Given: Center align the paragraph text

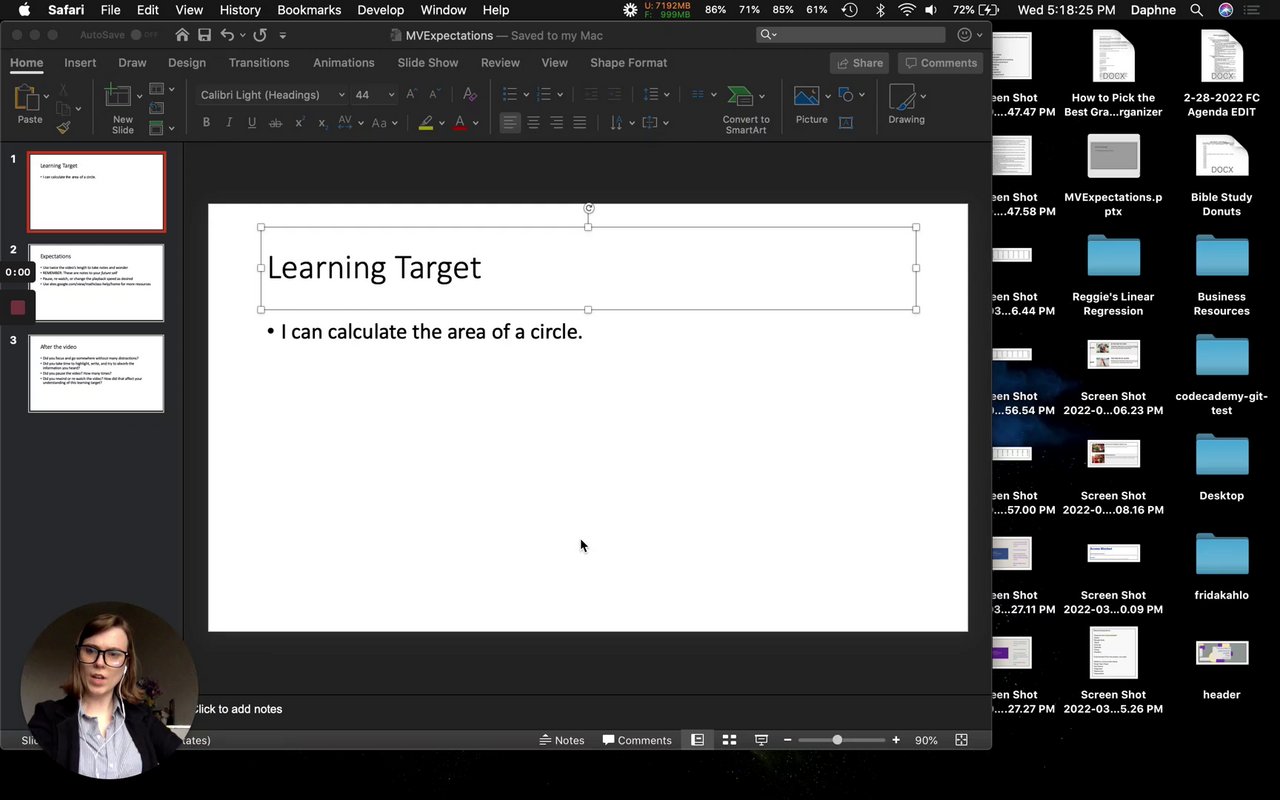Looking at the screenshot, I should click(x=533, y=123).
